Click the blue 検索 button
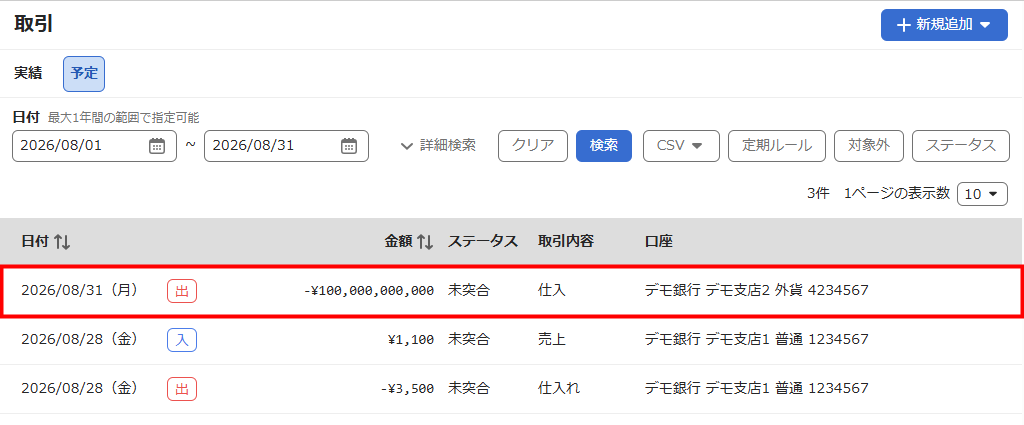The image size is (1024, 425). tap(603, 146)
